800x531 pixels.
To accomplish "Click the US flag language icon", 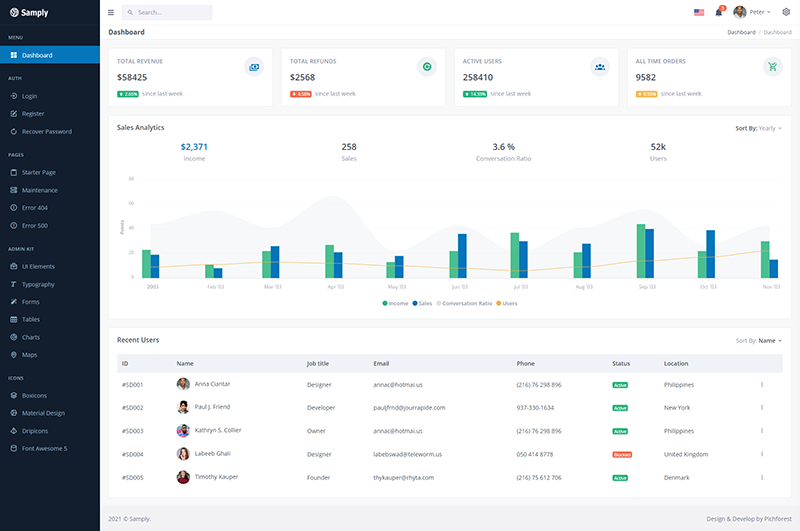I will (x=699, y=12).
